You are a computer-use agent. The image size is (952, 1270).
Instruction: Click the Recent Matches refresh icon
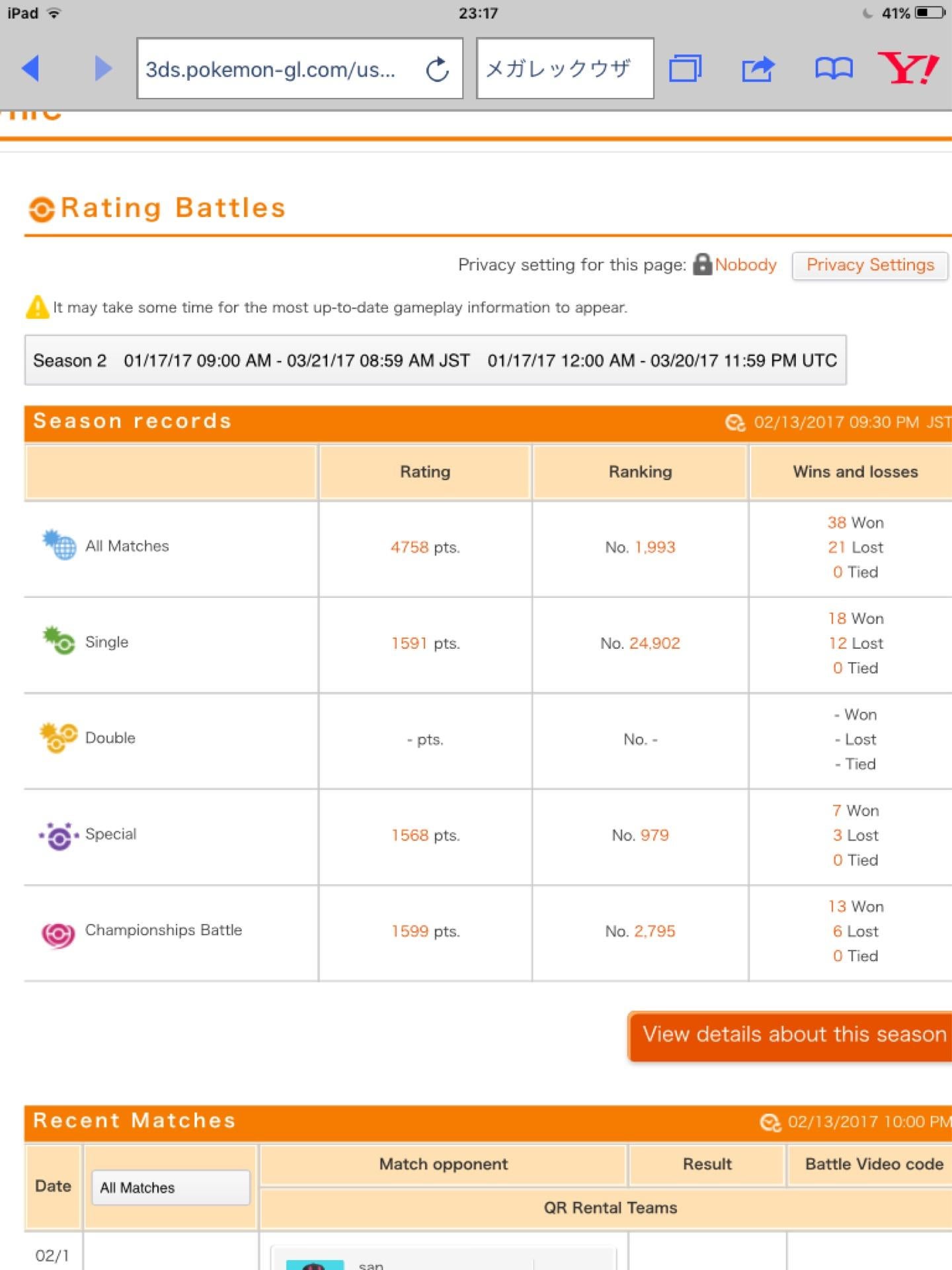pyautogui.click(x=770, y=1122)
